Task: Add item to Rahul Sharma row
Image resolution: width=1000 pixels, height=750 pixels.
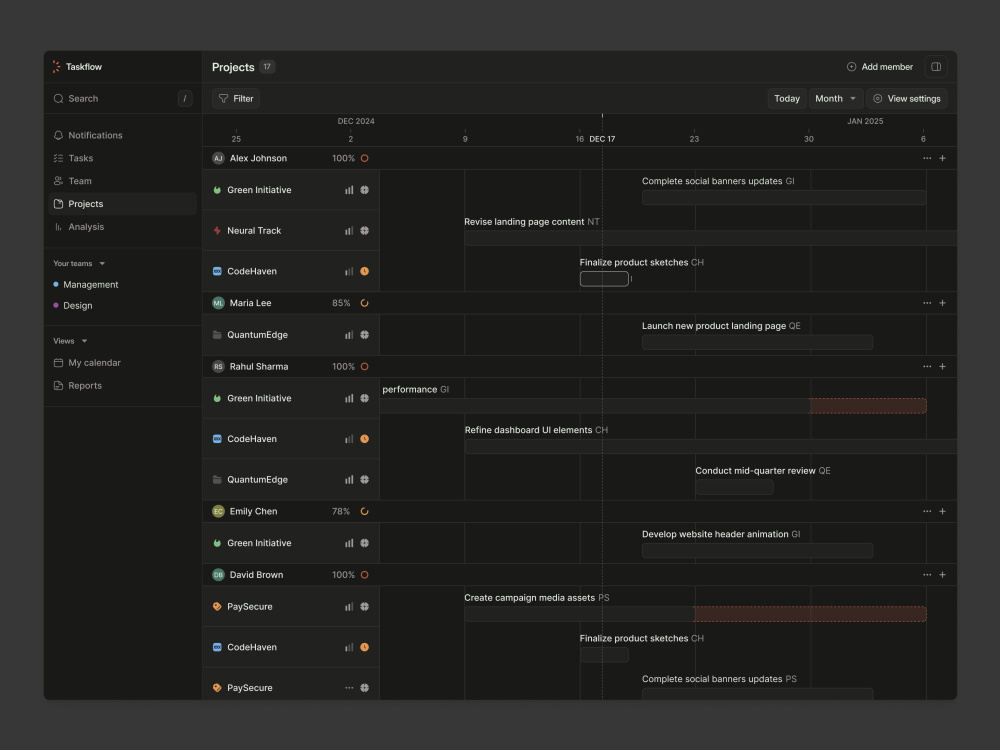Action: pos(943,367)
